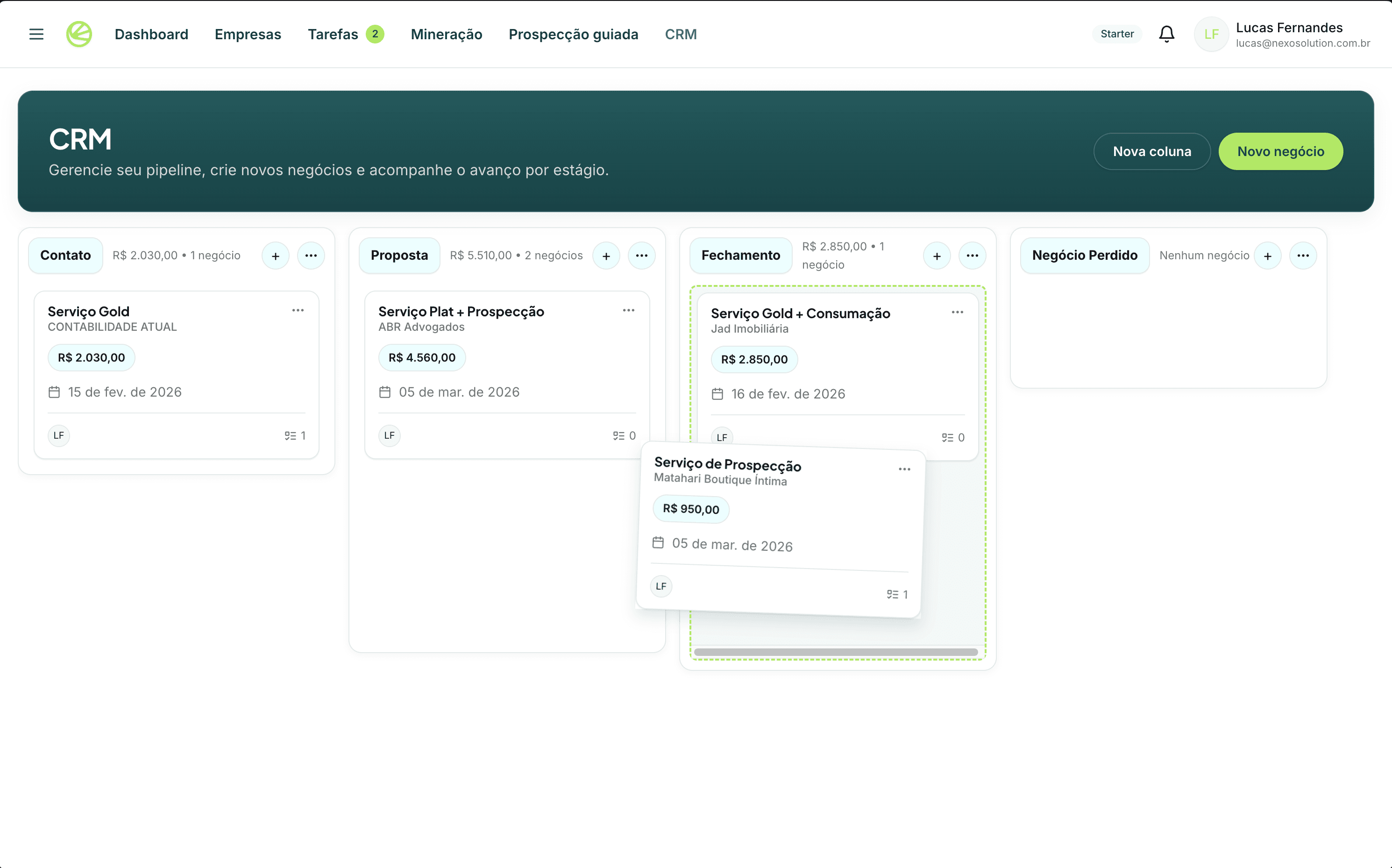Click the checklist icon on Serviço de Prospecção

click(x=891, y=594)
